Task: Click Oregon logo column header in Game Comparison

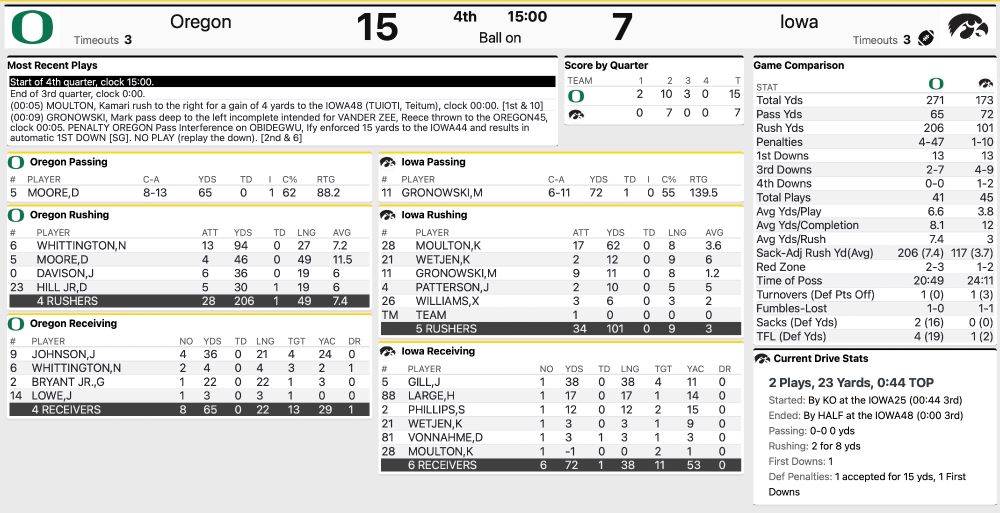Action: point(936,84)
